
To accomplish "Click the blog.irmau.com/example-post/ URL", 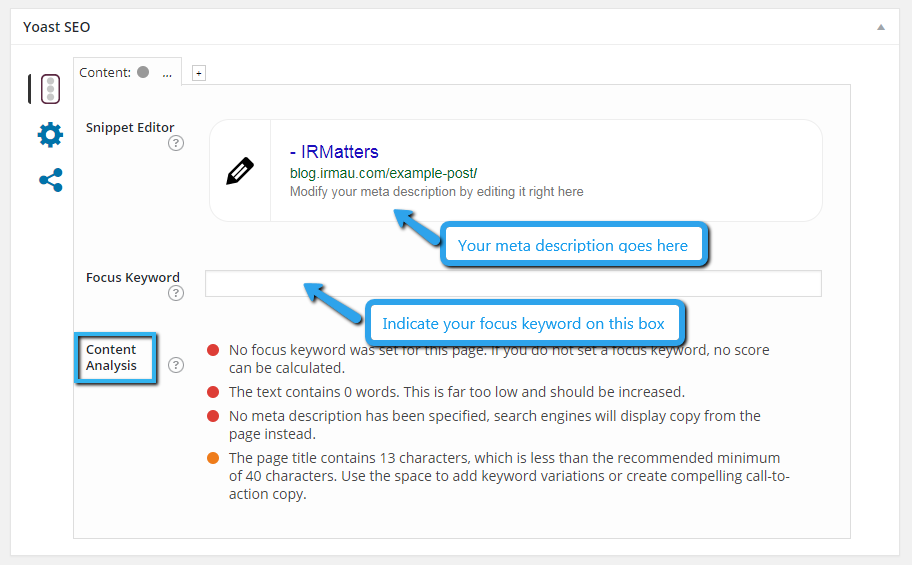I will pyautogui.click(x=383, y=173).
